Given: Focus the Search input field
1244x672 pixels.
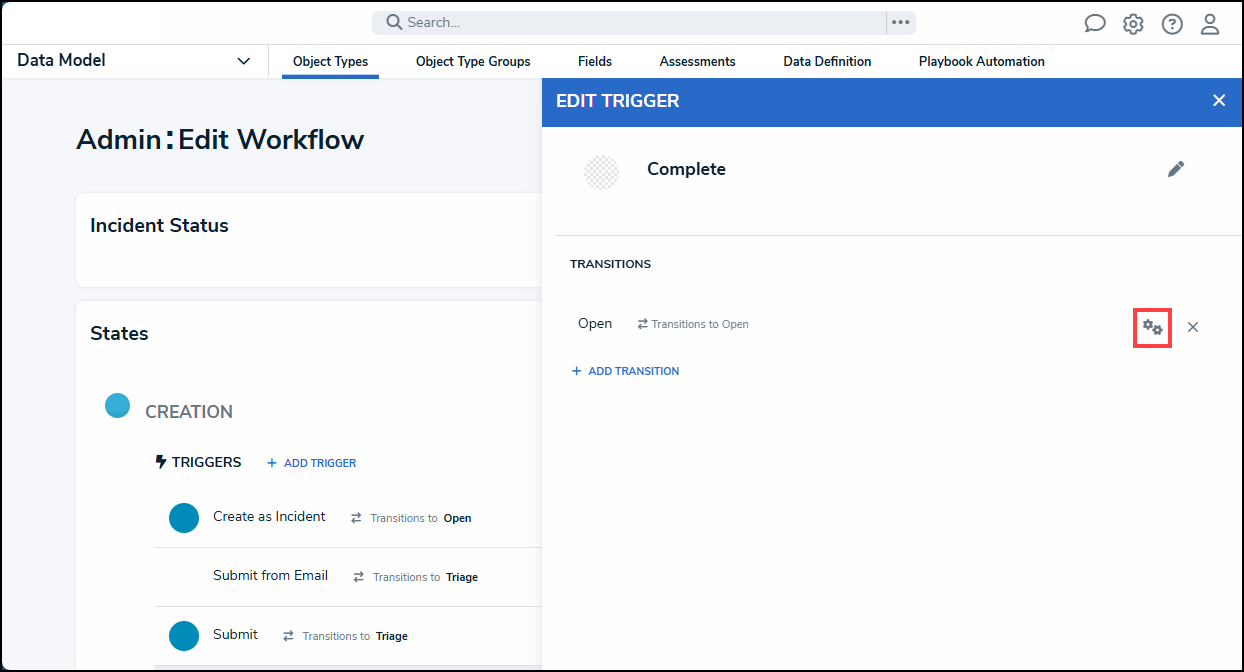Looking at the screenshot, I should (x=628, y=22).
